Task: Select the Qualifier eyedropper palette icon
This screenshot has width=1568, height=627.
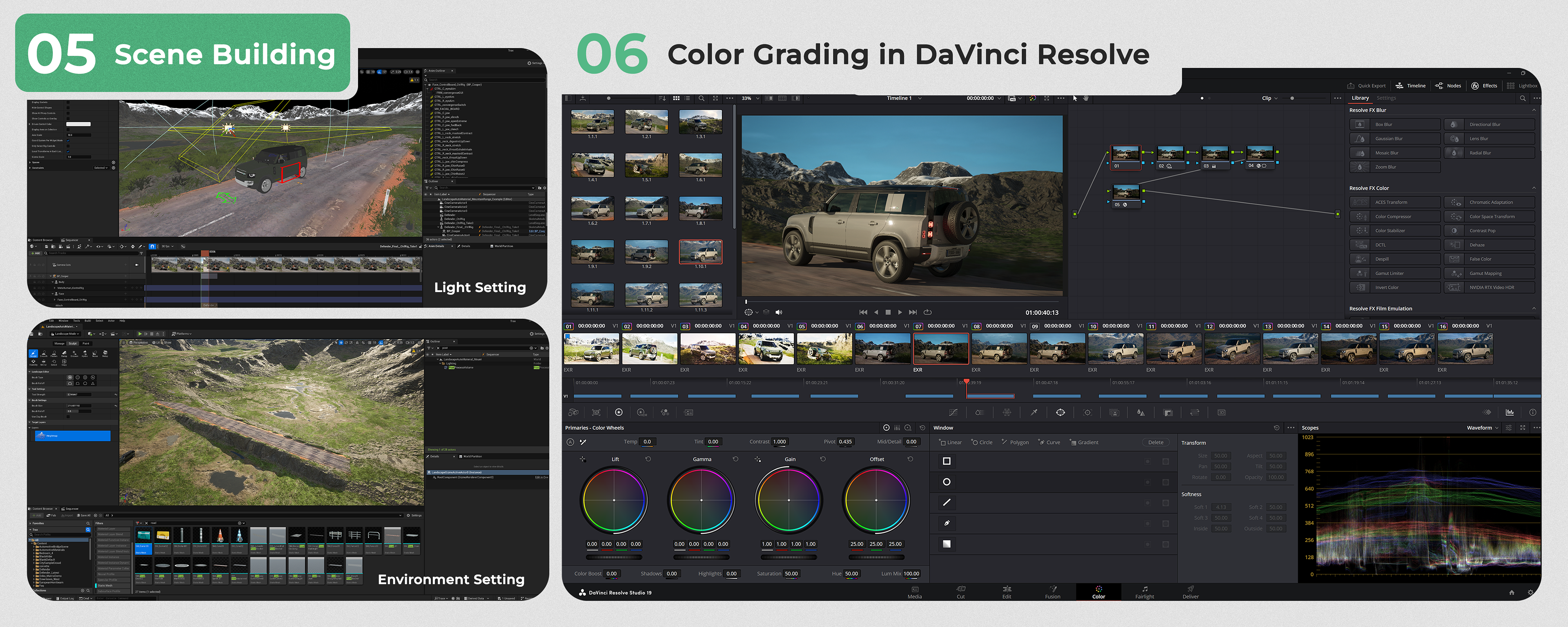Action: click(x=1033, y=413)
